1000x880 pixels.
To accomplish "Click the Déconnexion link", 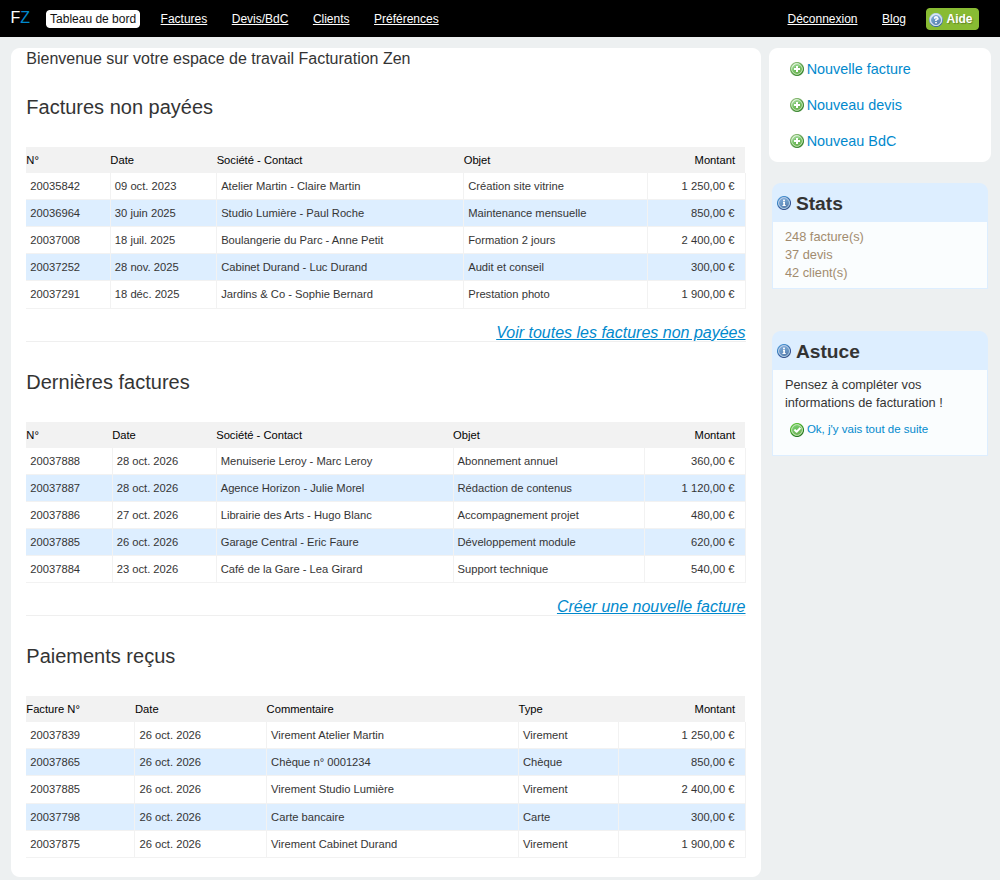I will 822,19.
